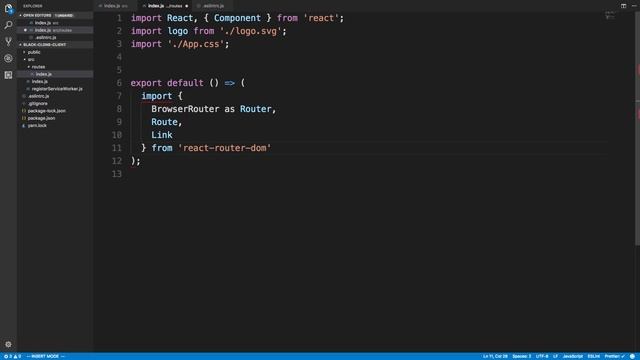This screenshot has width=640, height=360.
Task: Click the errors and warnings status indicator
Action: (12, 356)
